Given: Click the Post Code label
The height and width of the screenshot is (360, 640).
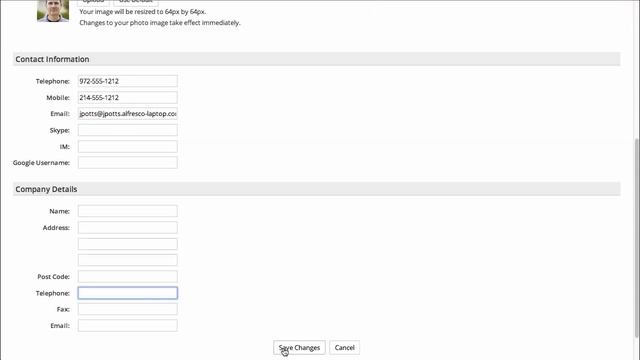Looking at the screenshot, I should click(53, 277).
